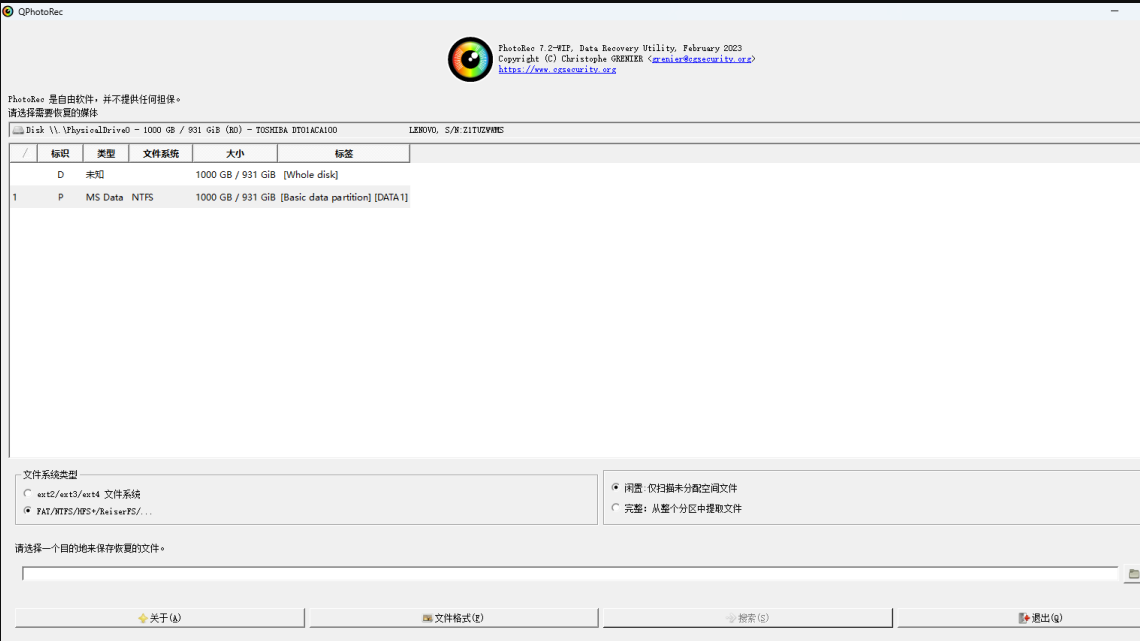The height and width of the screenshot is (641, 1140).
Task: Click the PhotoRec eye logo
Action: (469, 59)
